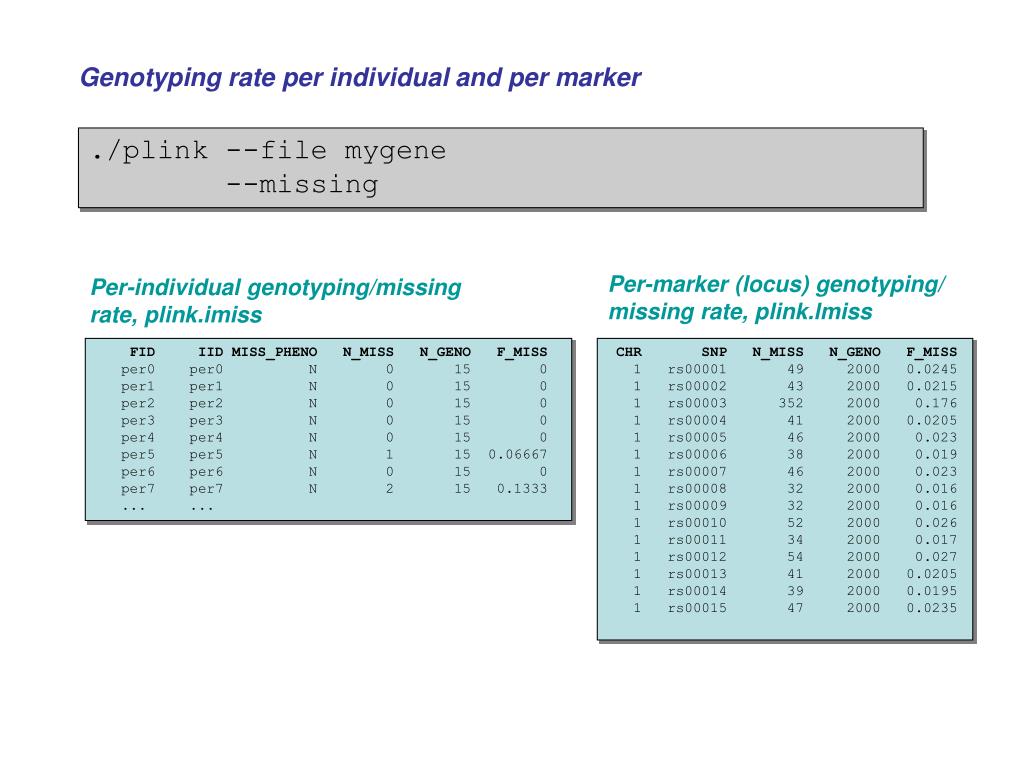Click the SNP 'rs00010'
1024x768 pixels.
[697, 523]
